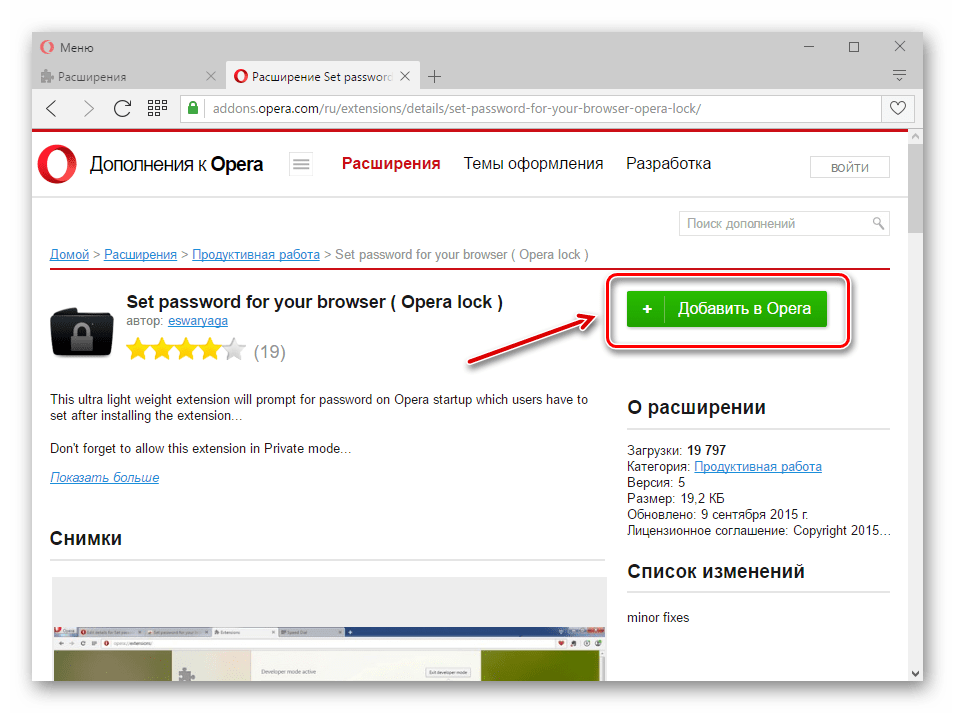
Task: Close the Расширения tab
Action: 211,76
